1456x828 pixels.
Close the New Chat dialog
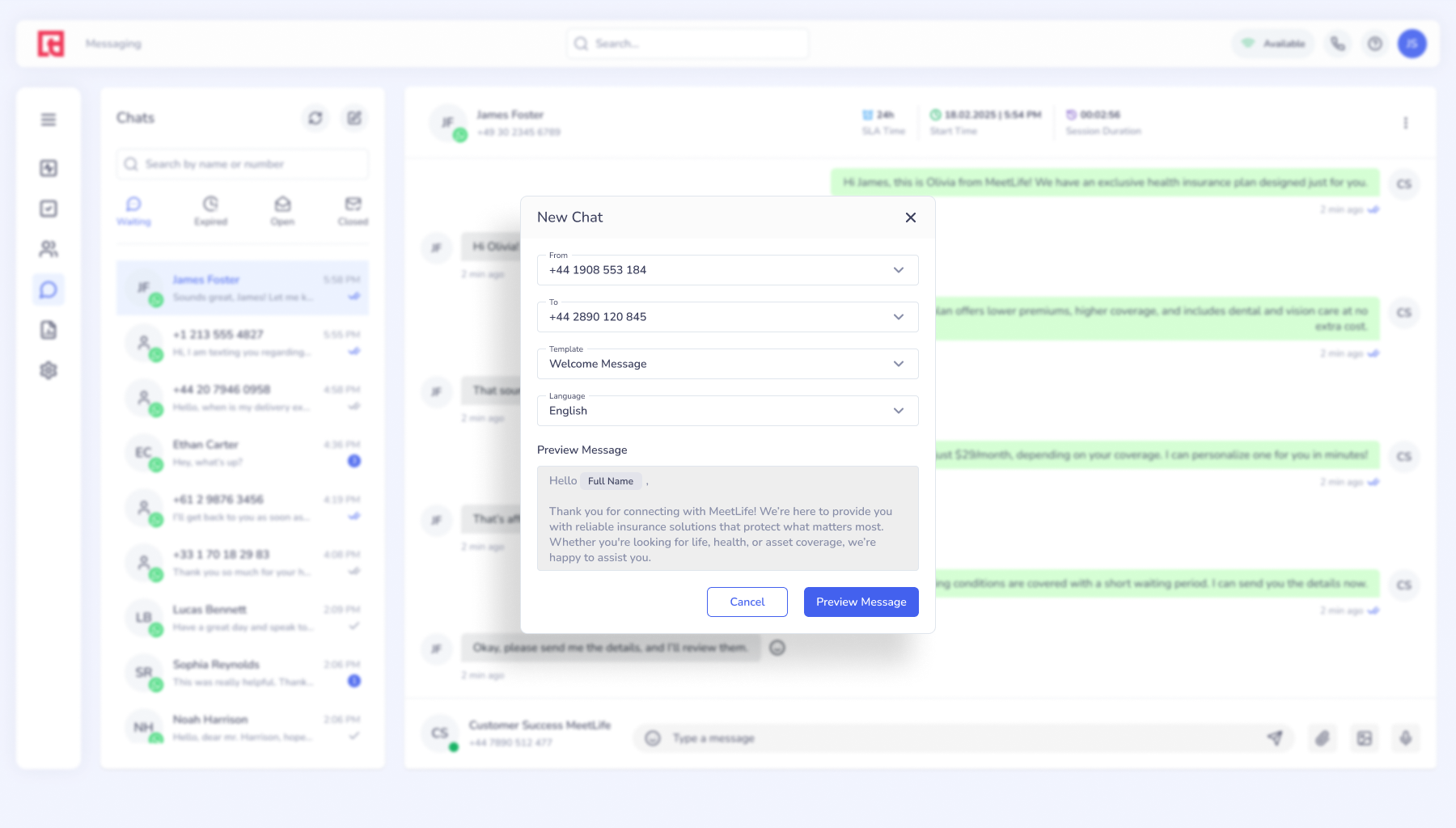tap(910, 218)
